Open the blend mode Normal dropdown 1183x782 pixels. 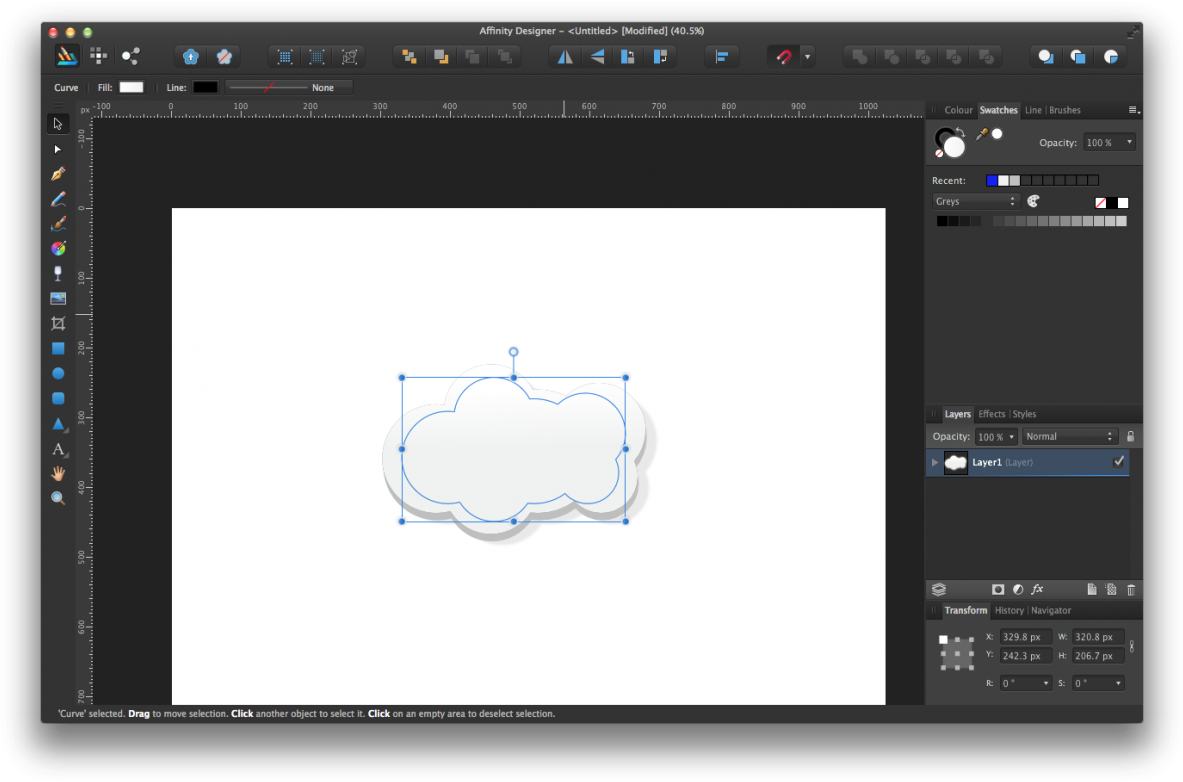point(1068,436)
